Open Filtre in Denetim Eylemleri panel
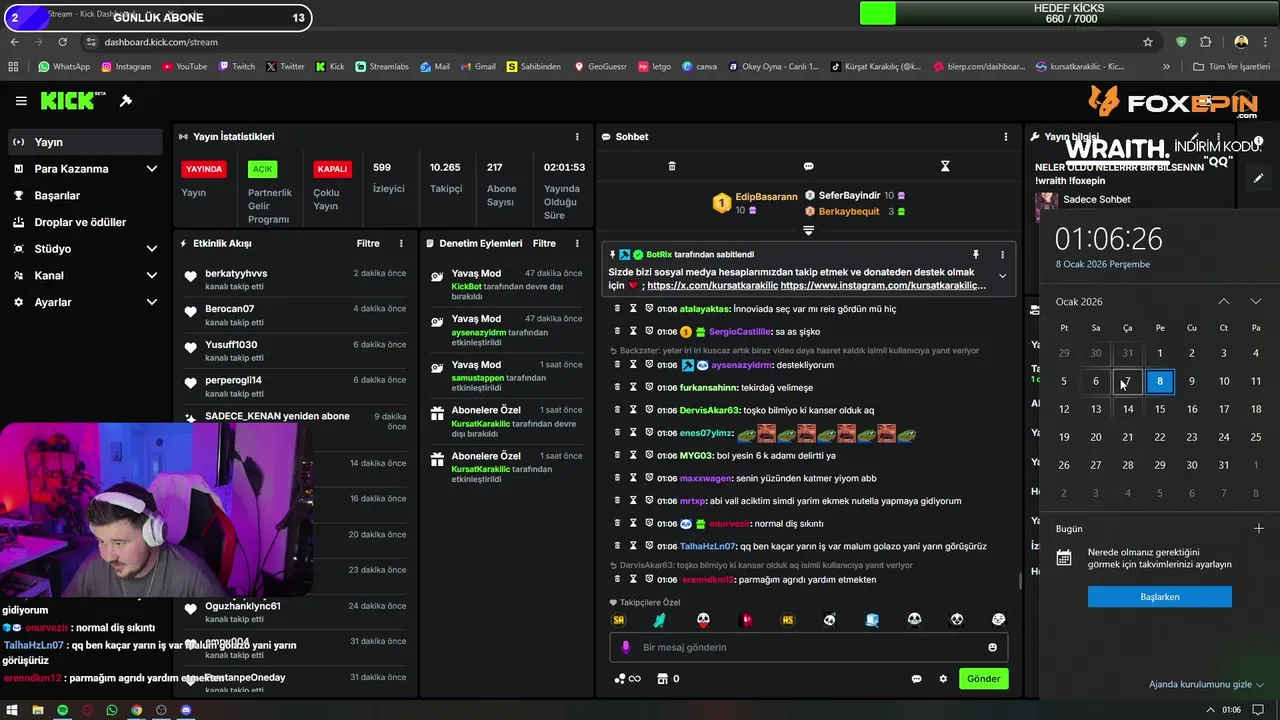 pos(544,243)
